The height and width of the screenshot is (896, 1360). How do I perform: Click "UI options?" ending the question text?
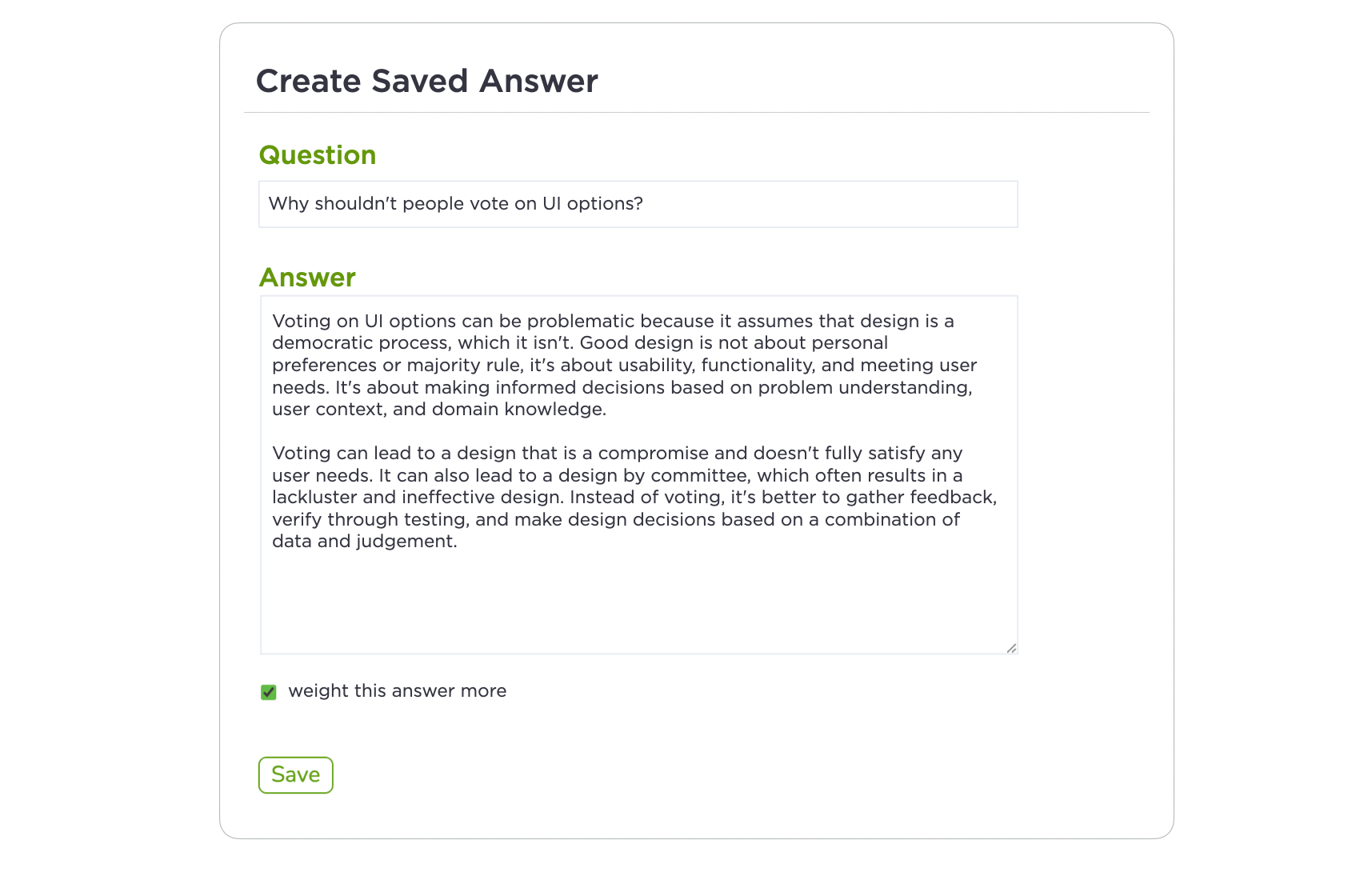coord(593,204)
